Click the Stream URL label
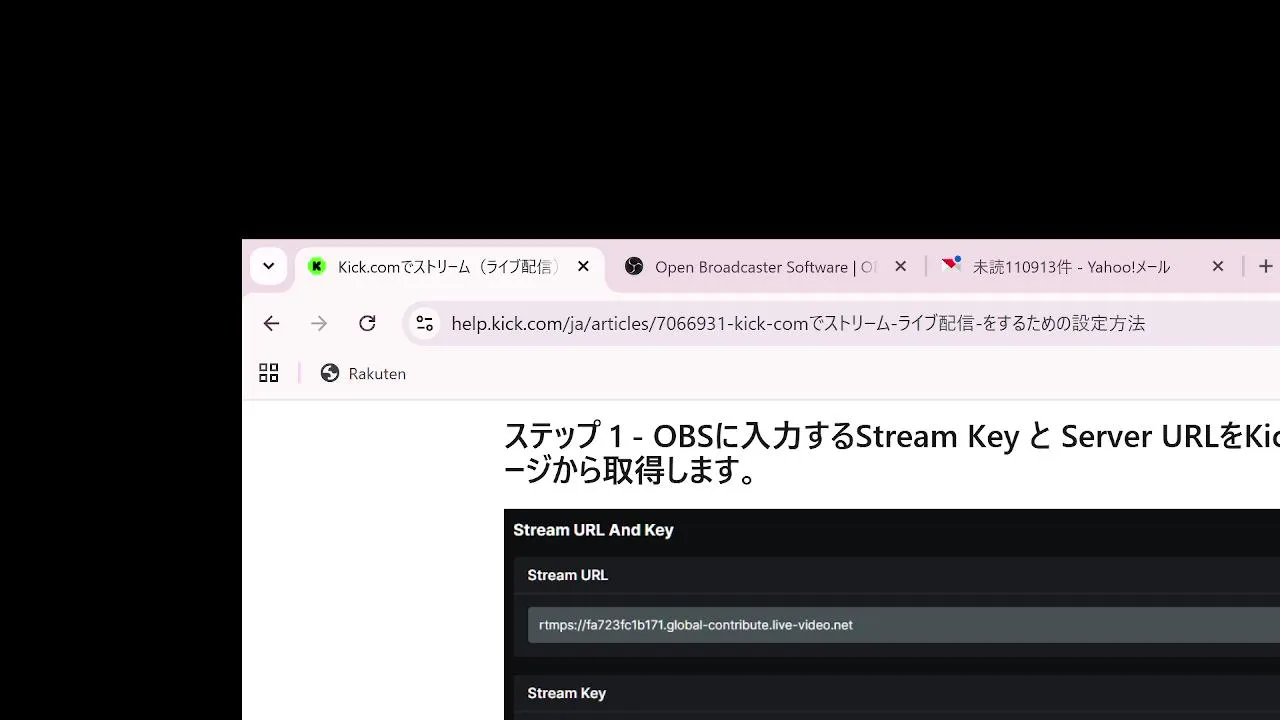This screenshot has height=720, width=1280. (x=567, y=575)
